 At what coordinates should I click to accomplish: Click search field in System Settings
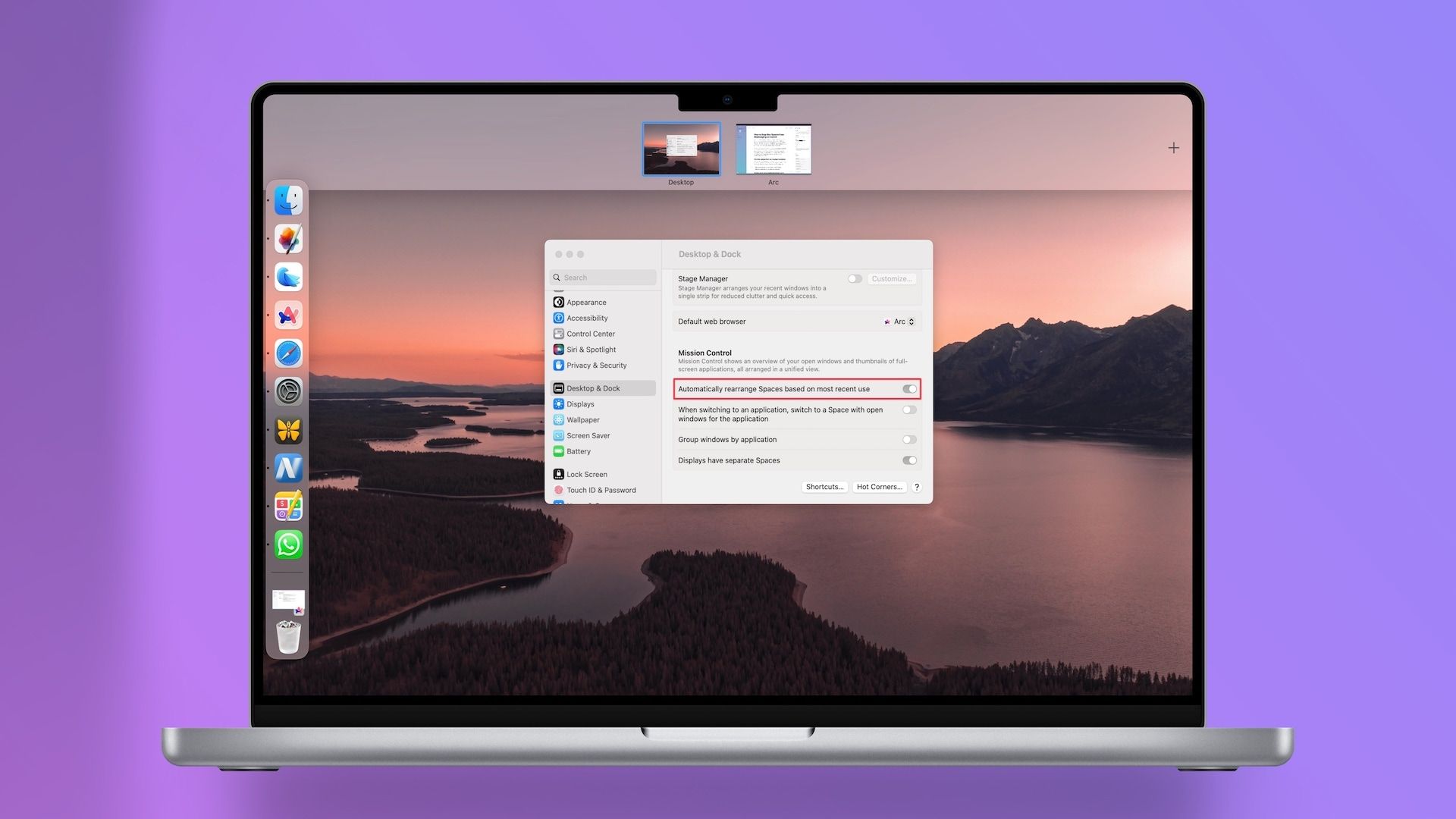[x=603, y=278]
